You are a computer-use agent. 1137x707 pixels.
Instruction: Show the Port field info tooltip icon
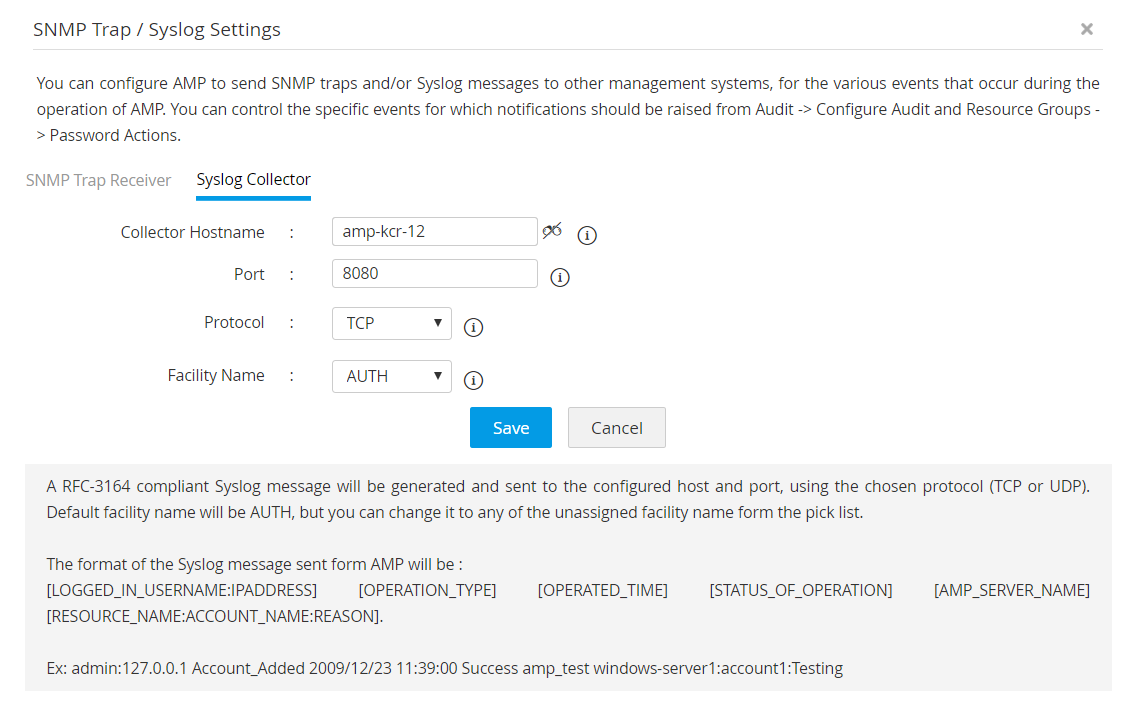pos(560,277)
